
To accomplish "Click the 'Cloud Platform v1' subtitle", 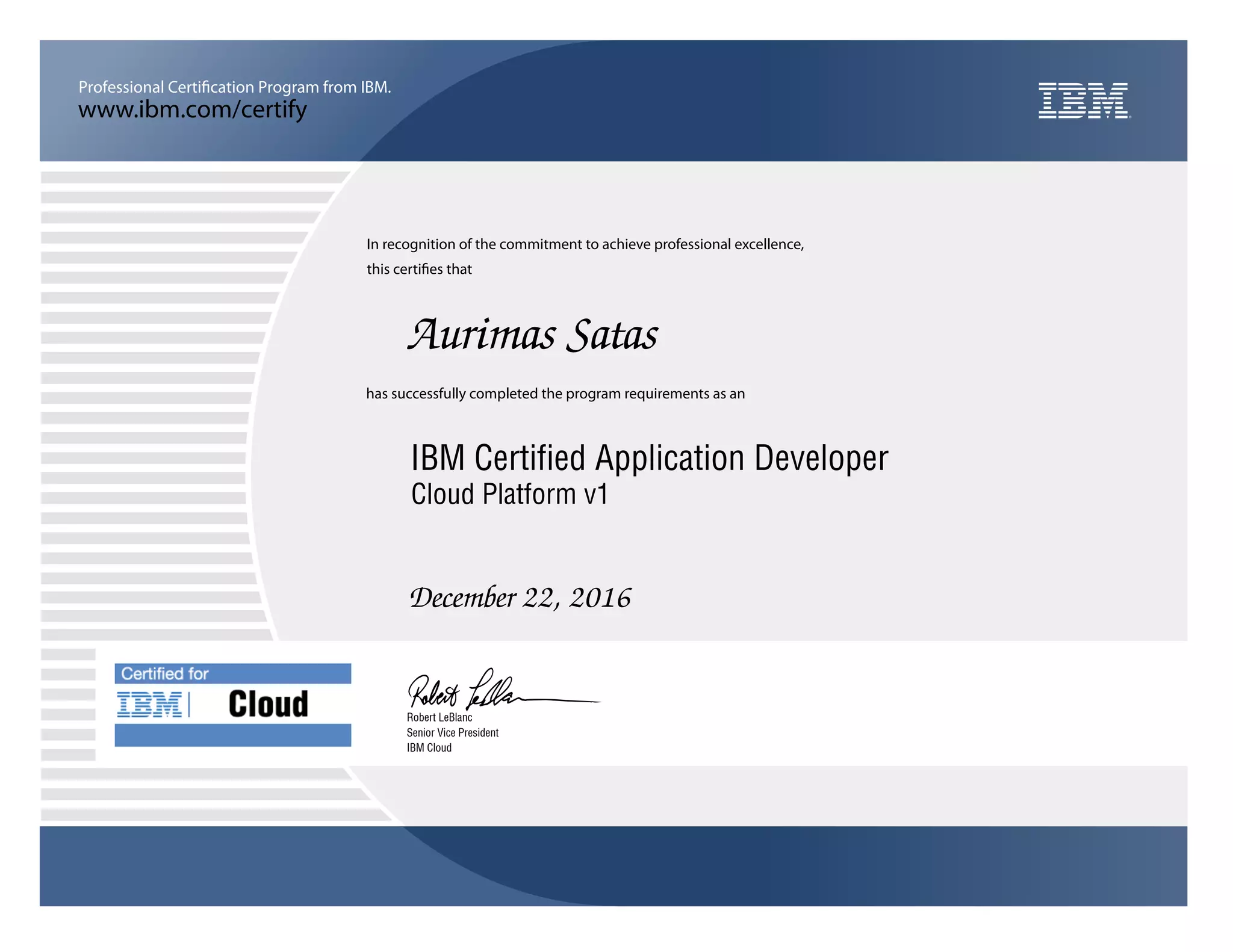I will [509, 495].
